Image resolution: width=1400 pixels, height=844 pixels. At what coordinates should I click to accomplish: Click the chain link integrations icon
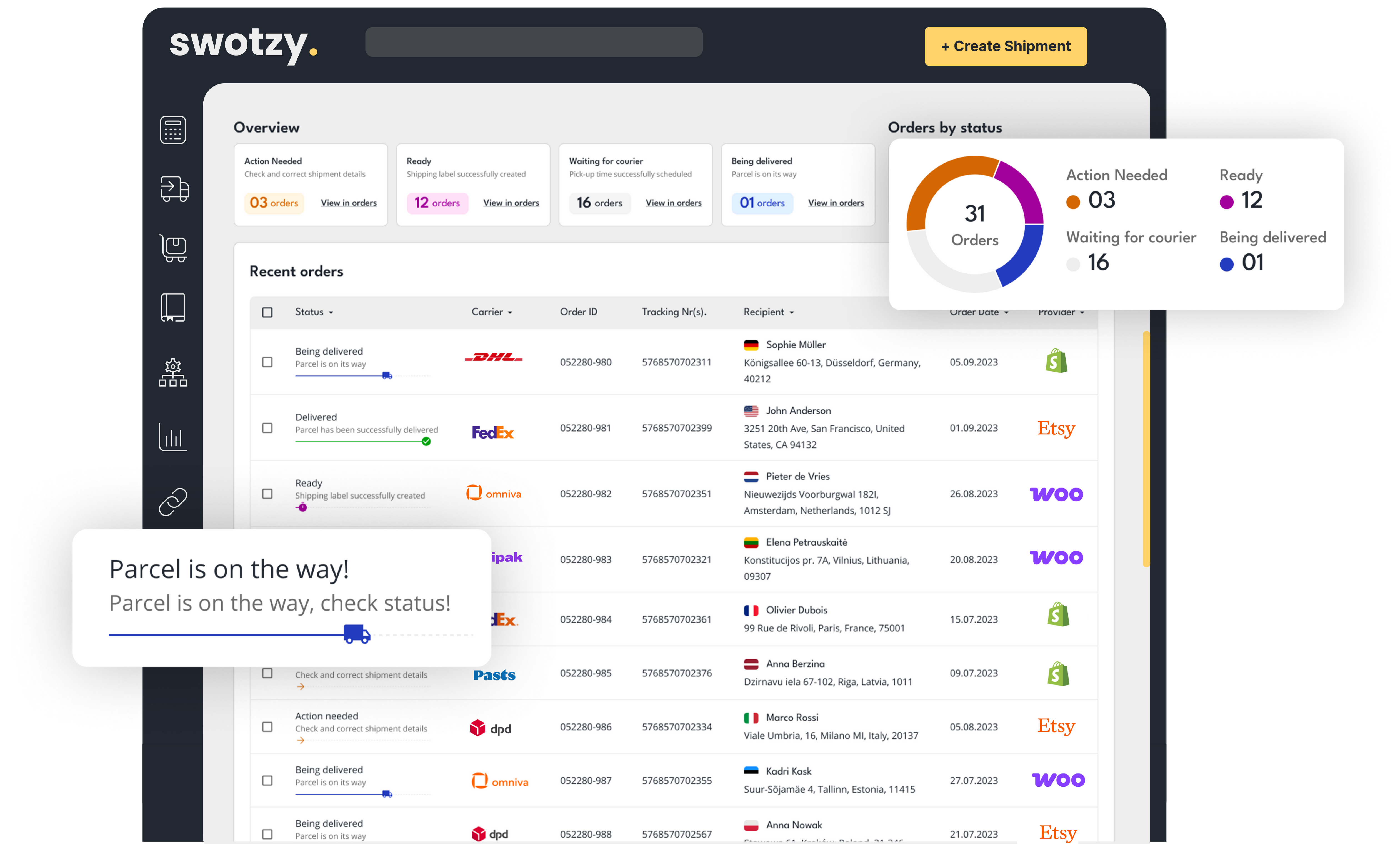[x=173, y=502]
